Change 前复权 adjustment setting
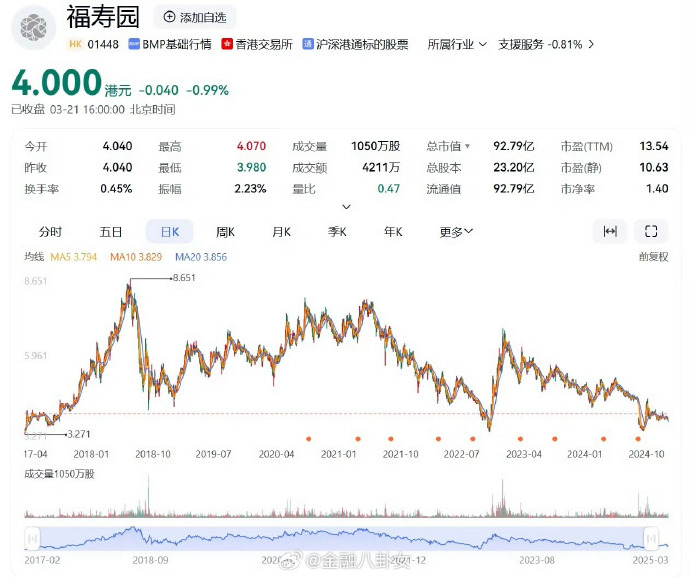The image size is (690, 577). coord(653,257)
